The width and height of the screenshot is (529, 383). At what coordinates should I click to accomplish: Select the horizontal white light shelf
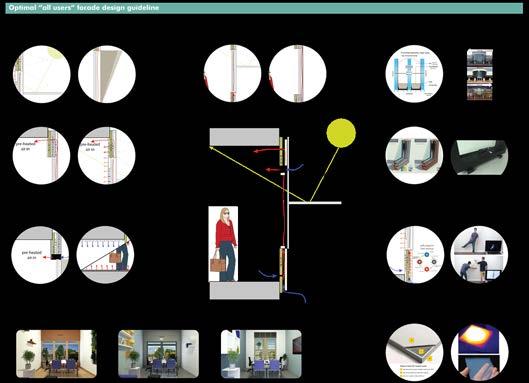coord(315,202)
